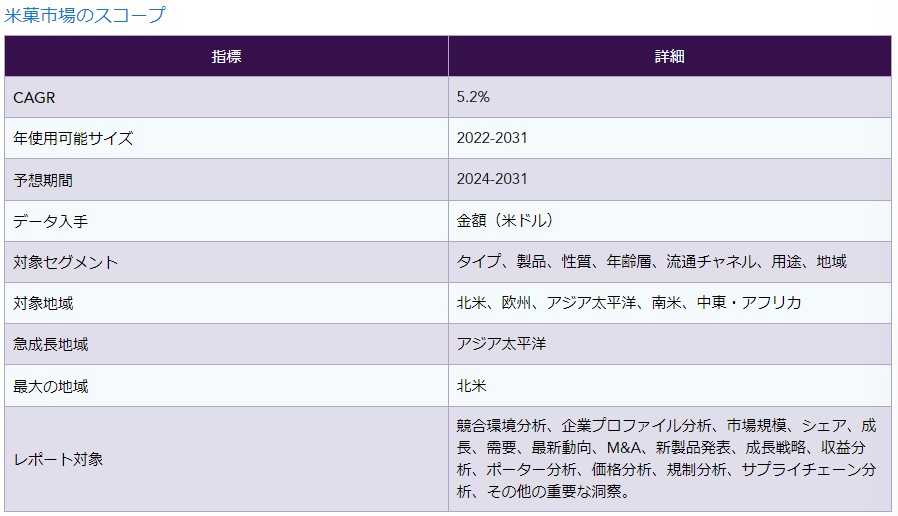This screenshot has width=898, height=516.
Task: Select the 5.2% value cell
Action: (x=473, y=97)
